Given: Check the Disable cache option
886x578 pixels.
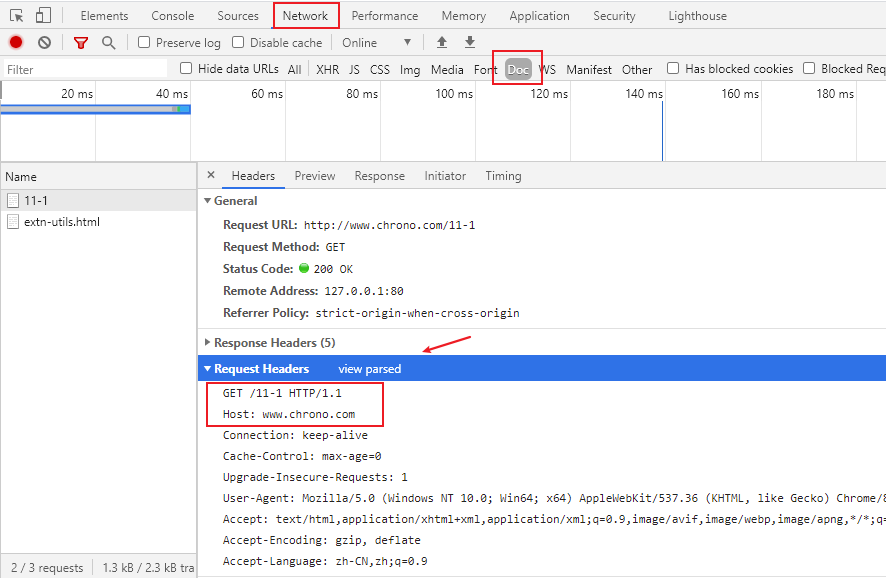Looking at the screenshot, I should (239, 43).
